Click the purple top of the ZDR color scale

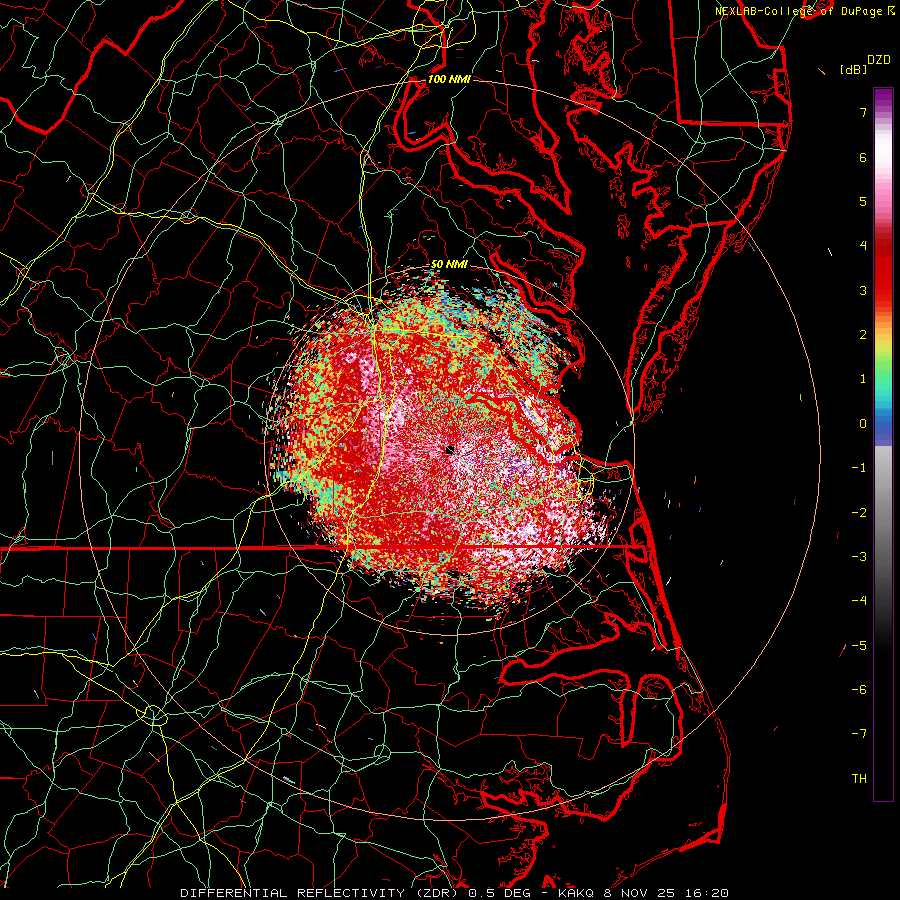point(883,98)
